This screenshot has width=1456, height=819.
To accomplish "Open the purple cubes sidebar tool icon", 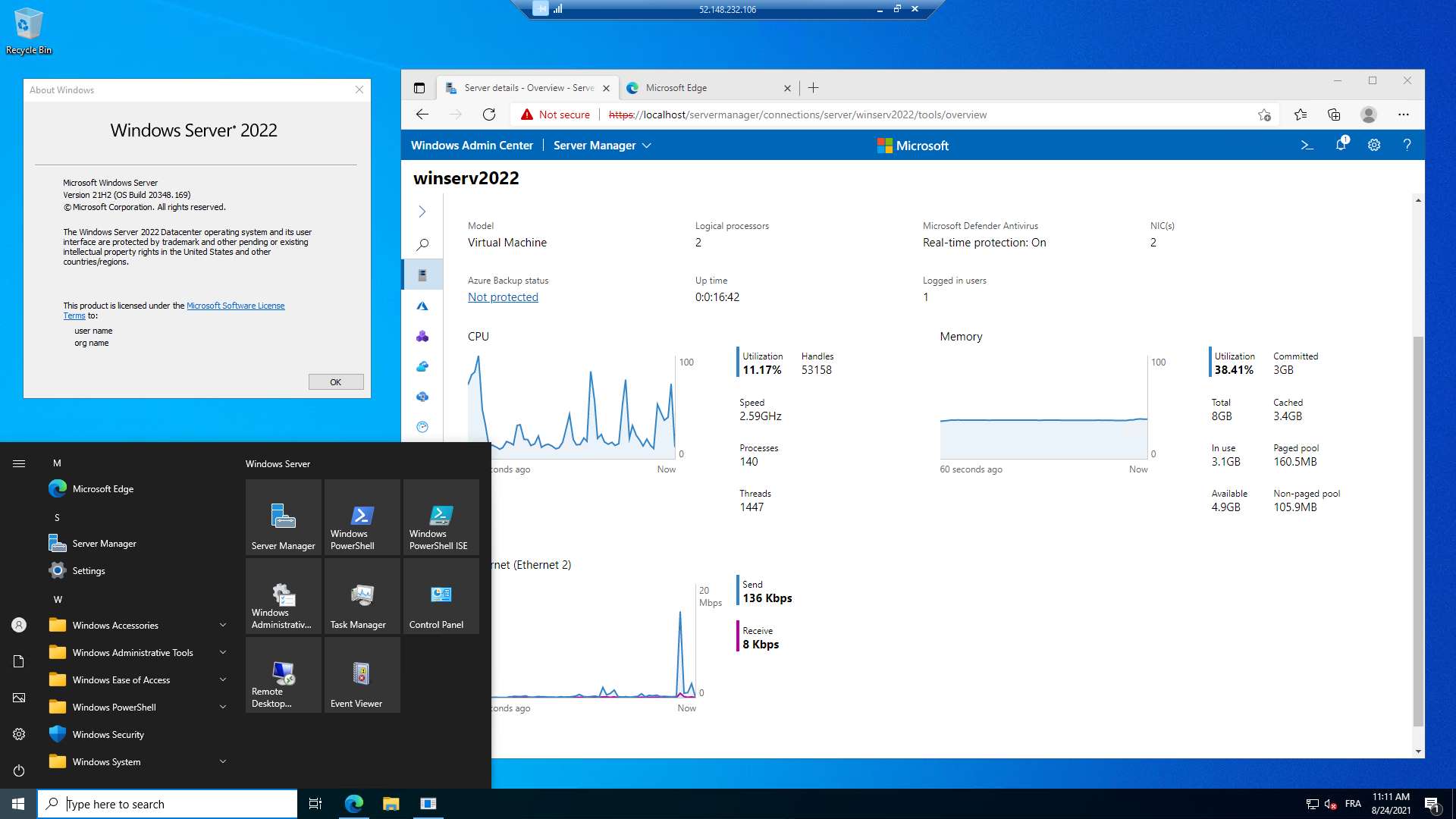I will coord(422,336).
